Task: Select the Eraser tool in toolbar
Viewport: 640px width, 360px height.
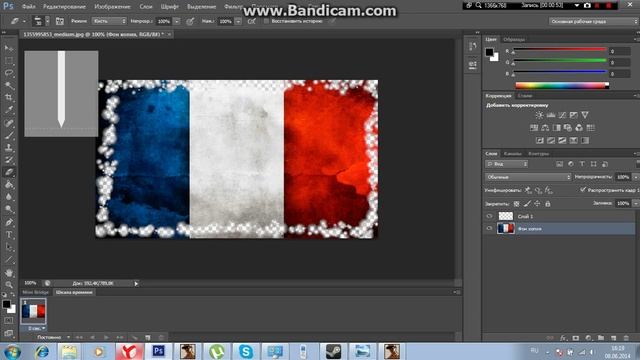Action: [x=9, y=172]
